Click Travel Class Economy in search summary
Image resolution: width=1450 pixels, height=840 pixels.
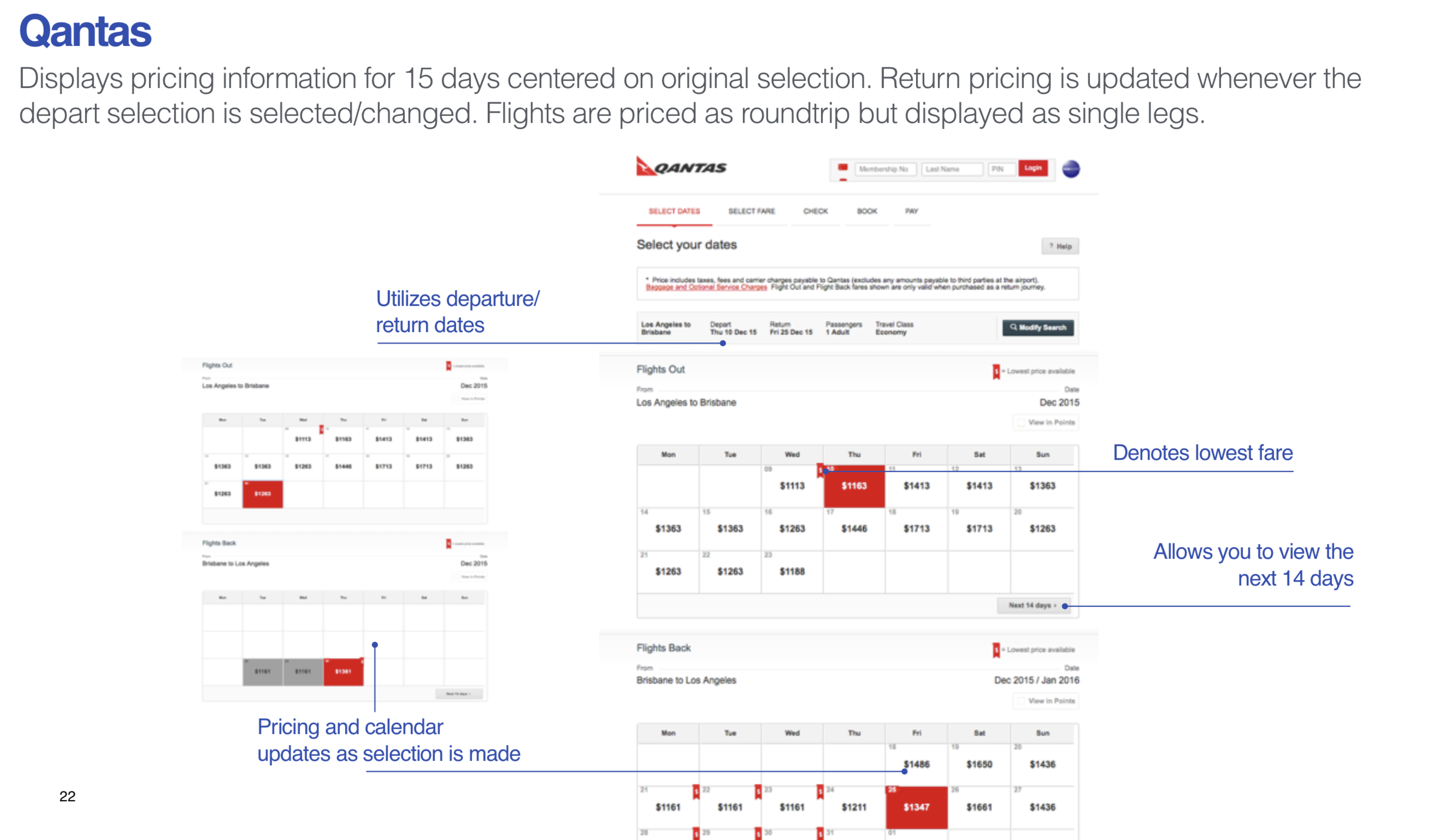[x=894, y=329]
